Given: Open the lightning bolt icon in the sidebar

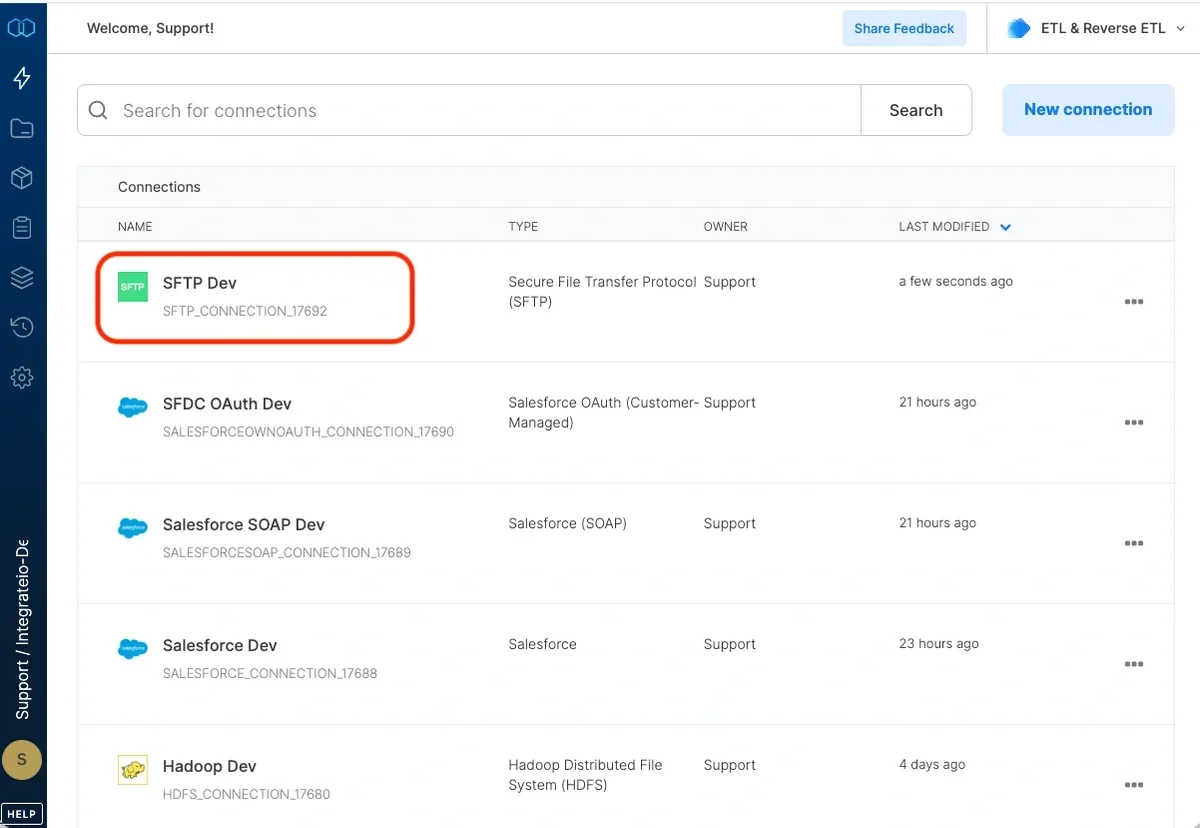Looking at the screenshot, I should [22, 78].
